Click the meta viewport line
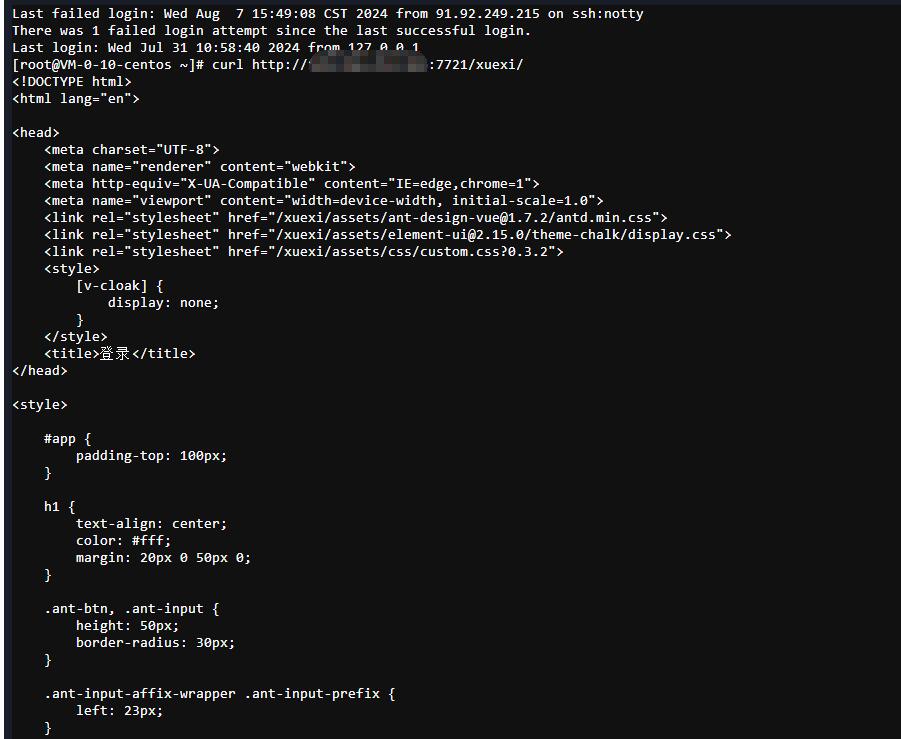This screenshot has width=901, height=739. [324, 201]
